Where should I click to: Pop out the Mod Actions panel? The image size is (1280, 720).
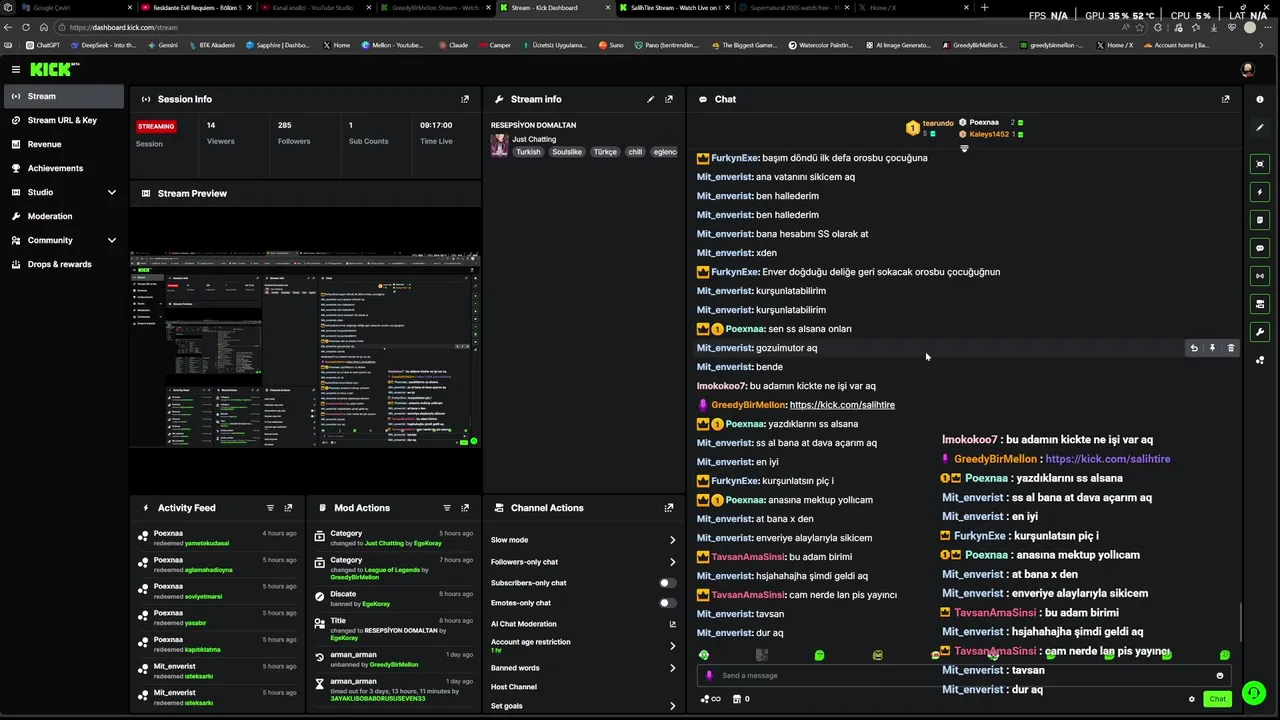coord(465,508)
